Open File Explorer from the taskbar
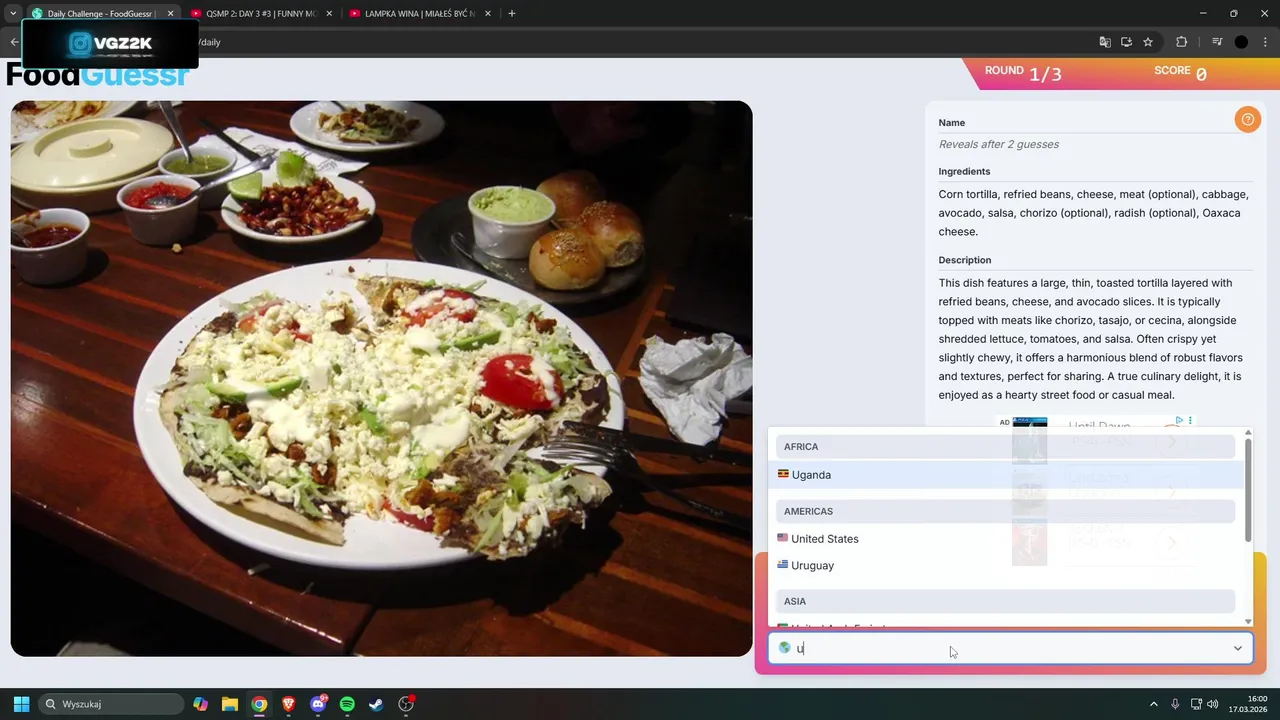This screenshot has width=1280, height=720. (230, 704)
